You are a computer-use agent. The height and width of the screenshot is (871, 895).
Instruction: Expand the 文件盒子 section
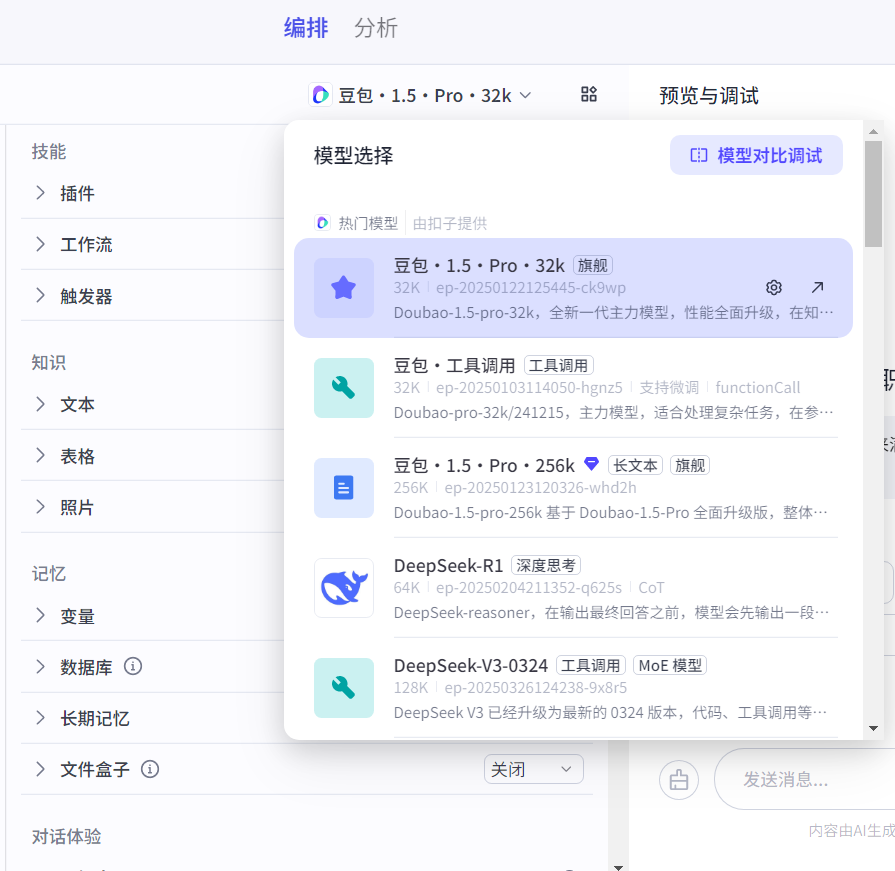point(40,769)
